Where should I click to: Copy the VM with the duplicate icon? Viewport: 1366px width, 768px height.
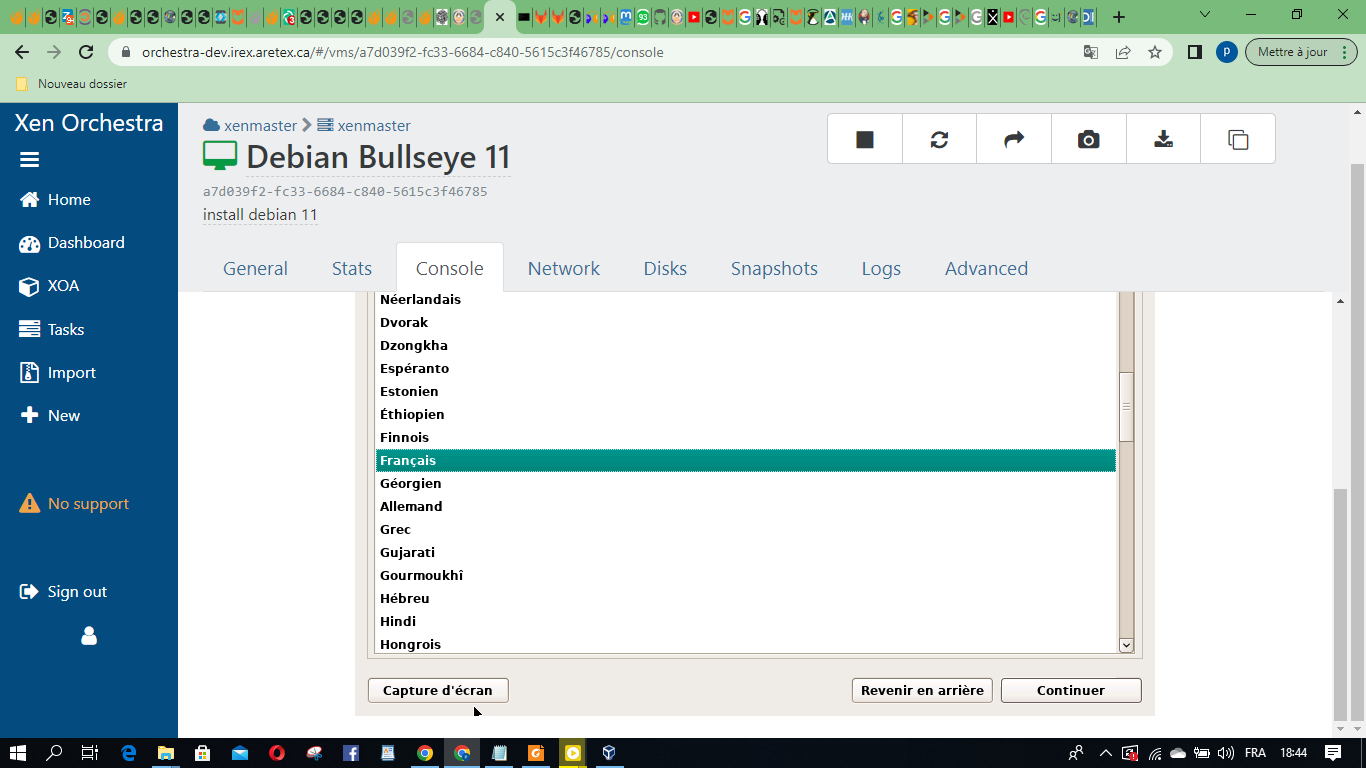tap(1238, 139)
